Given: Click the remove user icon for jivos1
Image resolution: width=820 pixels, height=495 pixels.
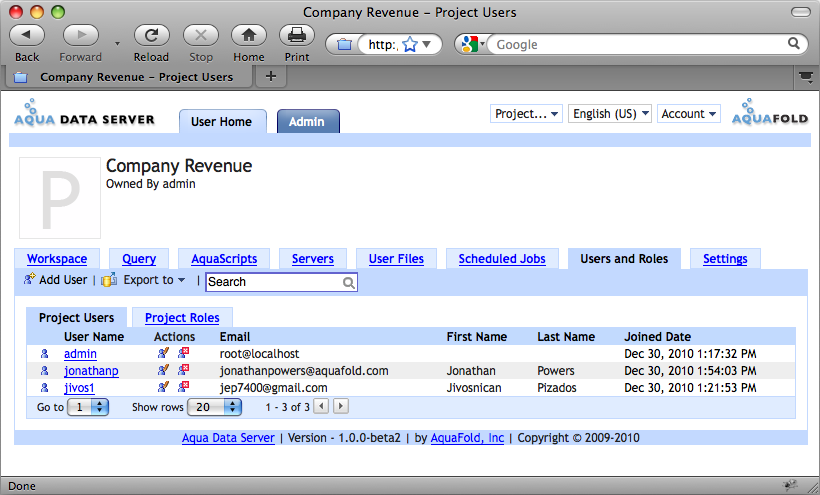Looking at the screenshot, I should click(x=183, y=387).
